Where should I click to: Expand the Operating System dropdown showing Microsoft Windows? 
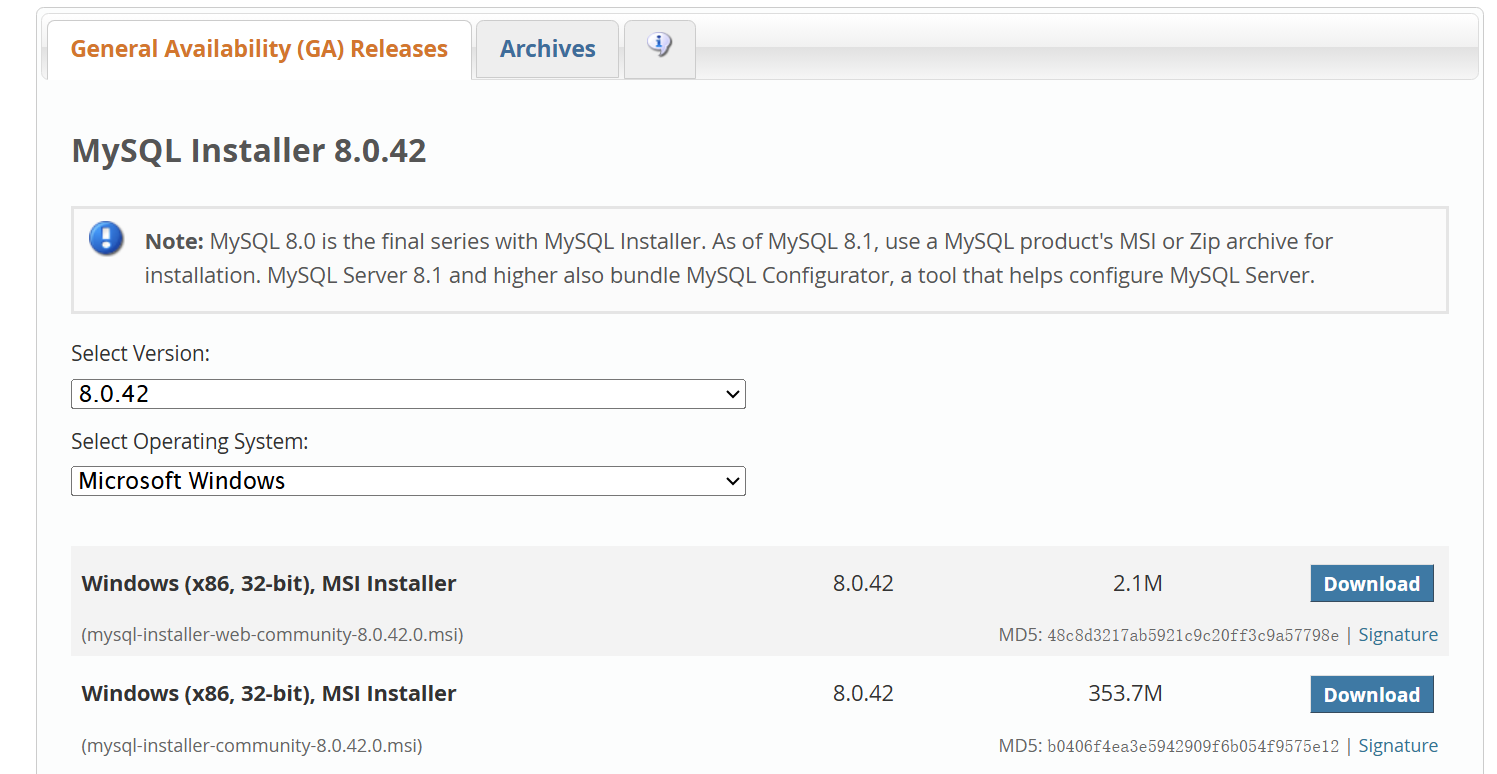point(408,481)
